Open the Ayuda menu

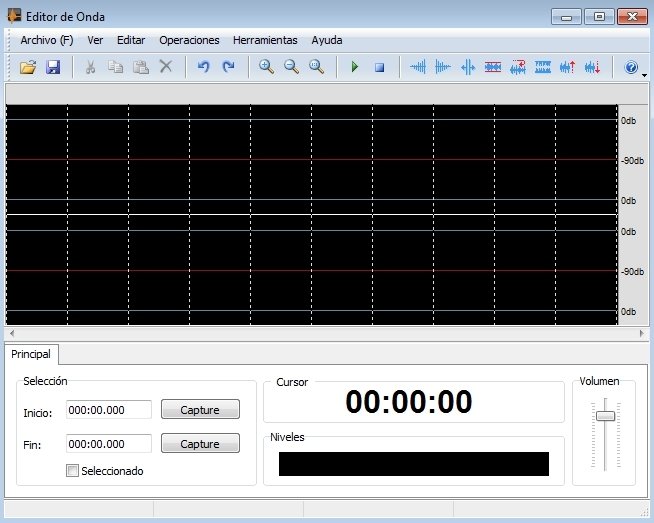(x=327, y=40)
